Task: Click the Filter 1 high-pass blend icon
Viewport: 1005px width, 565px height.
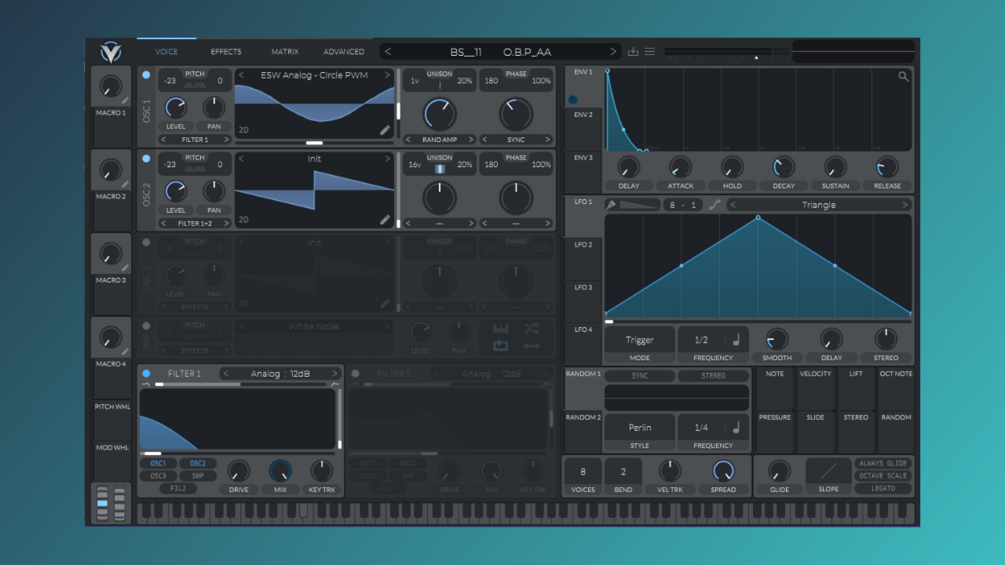Action: tap(335, 384)
